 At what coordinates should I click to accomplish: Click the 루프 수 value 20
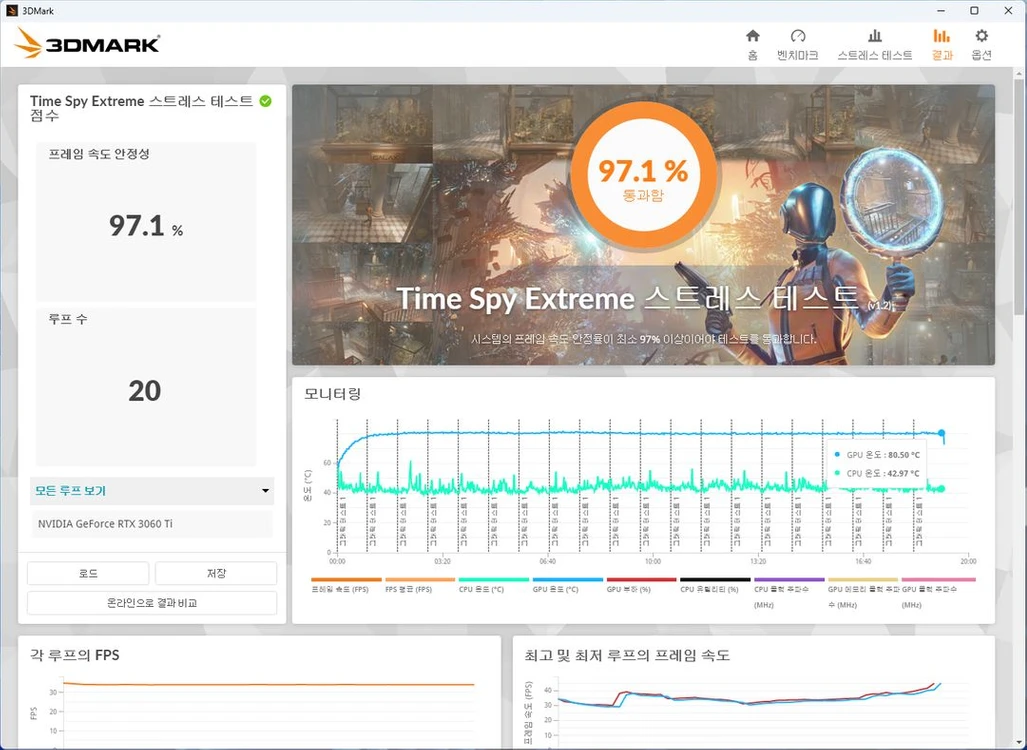144,391
